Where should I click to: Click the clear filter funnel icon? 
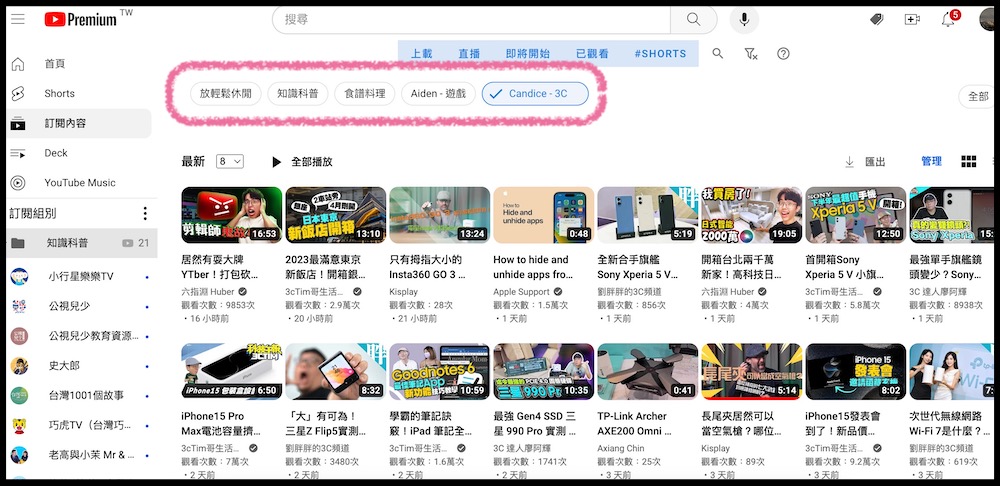(751, 54)
